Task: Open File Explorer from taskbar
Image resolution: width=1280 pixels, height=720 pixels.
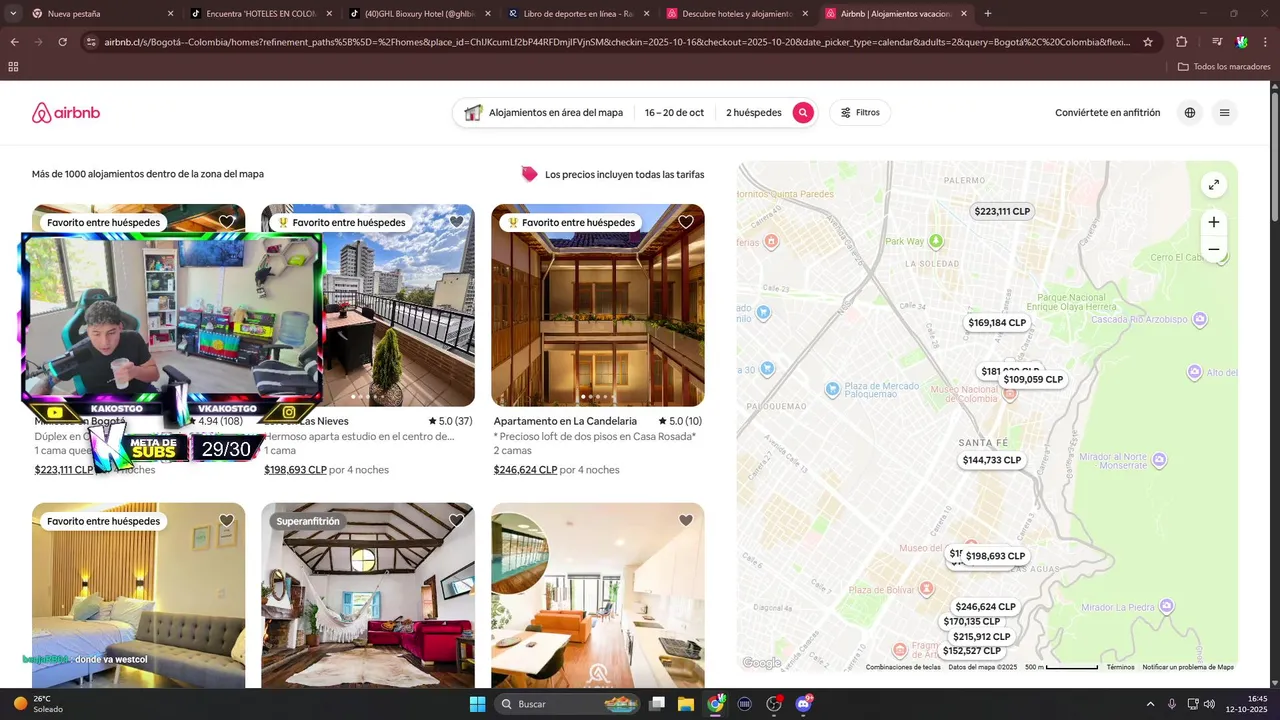Action: [686, 704]
